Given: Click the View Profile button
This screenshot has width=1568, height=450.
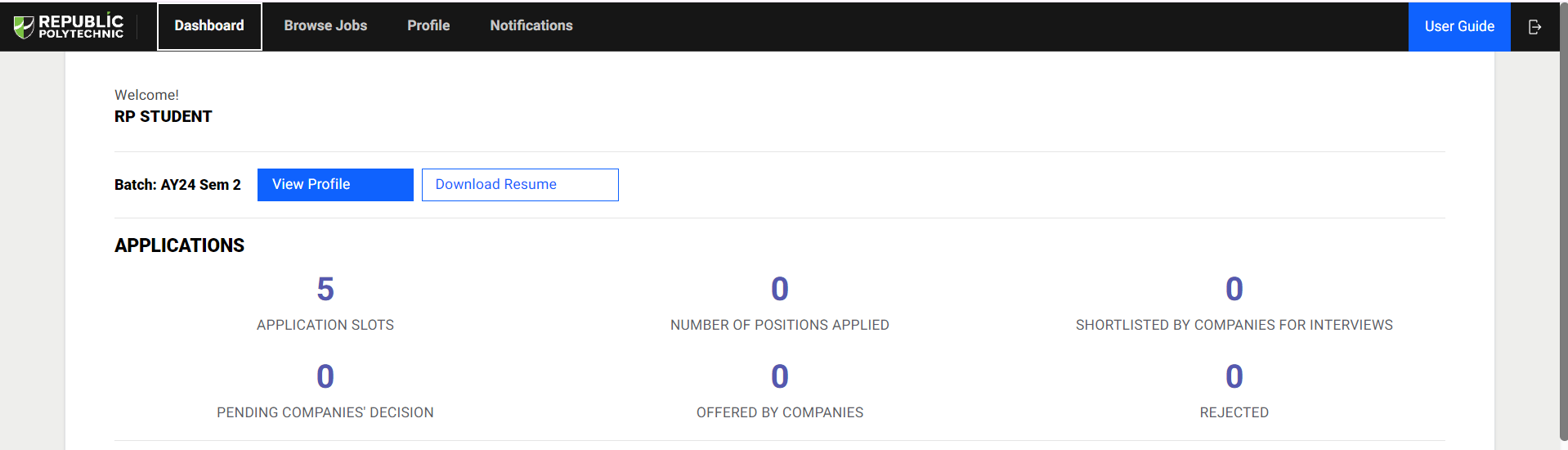Looking at the screenshot, I should pyautogui.click(x=335, y=185).
